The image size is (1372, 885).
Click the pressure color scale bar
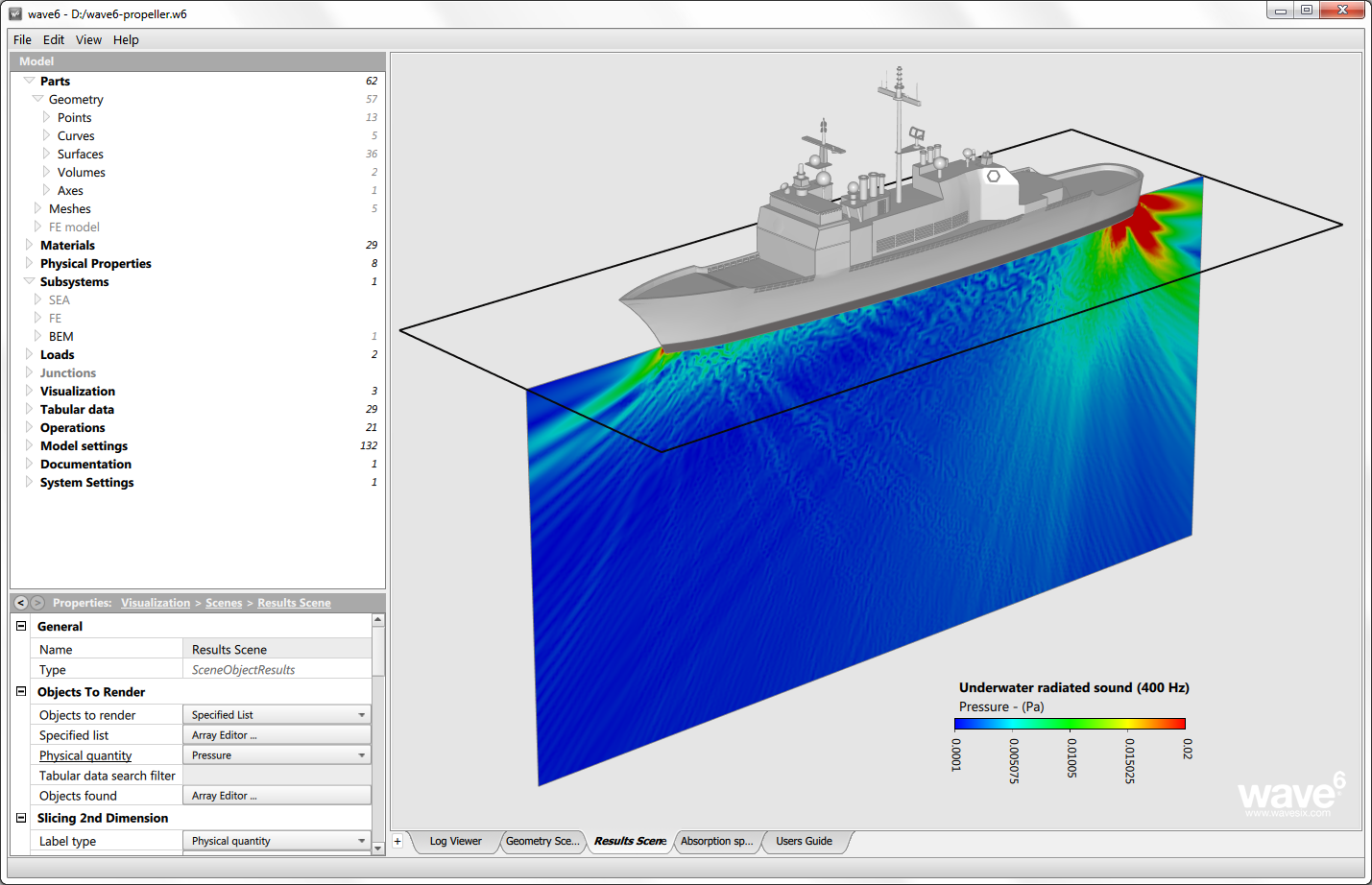1070,724
